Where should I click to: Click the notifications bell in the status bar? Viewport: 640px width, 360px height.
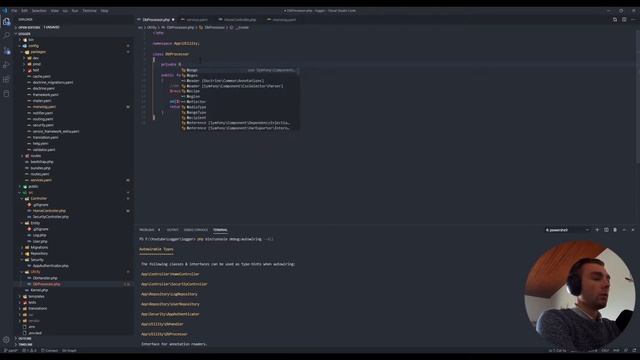click(x=634, y=350)
